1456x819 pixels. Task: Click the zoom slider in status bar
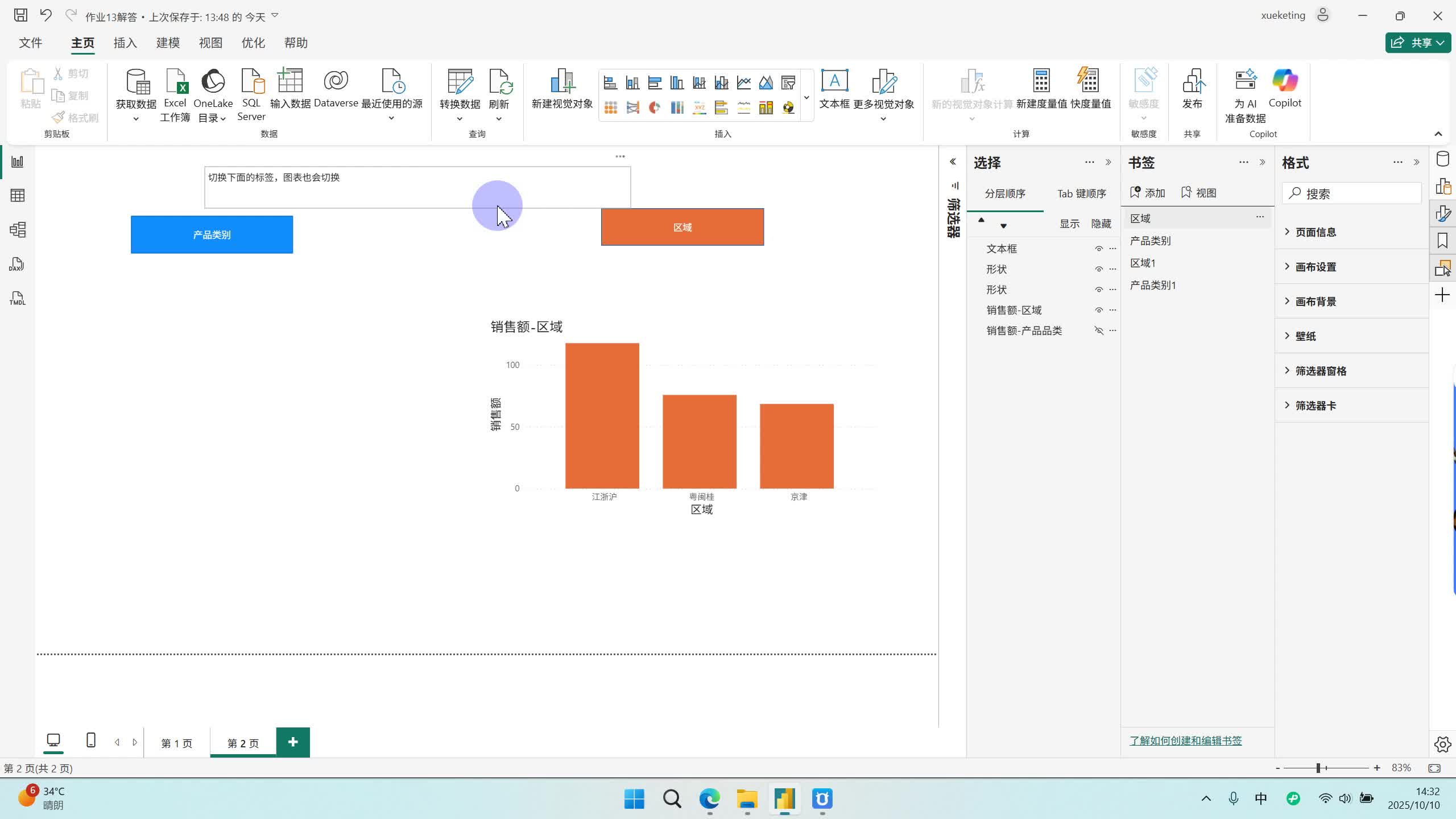click(x=1318, y=768)
